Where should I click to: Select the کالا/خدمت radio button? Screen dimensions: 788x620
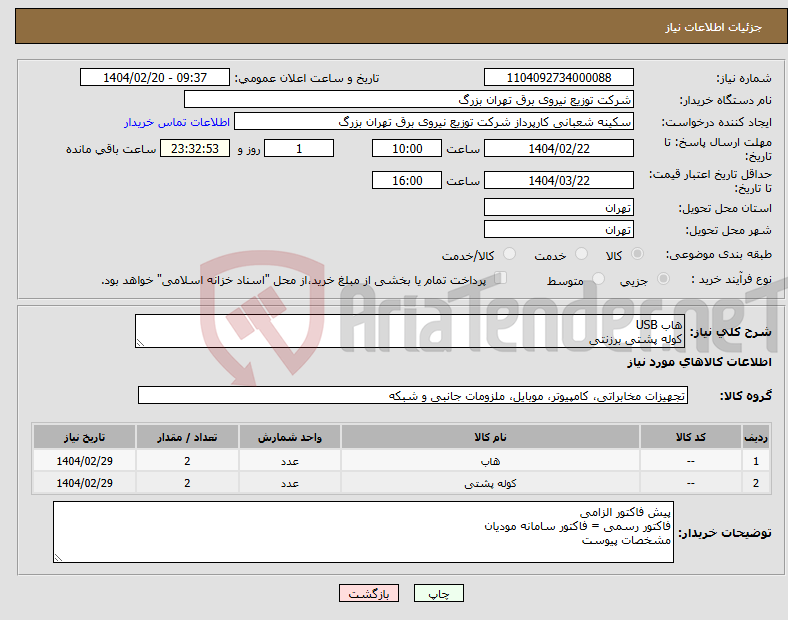pos(510,254)
